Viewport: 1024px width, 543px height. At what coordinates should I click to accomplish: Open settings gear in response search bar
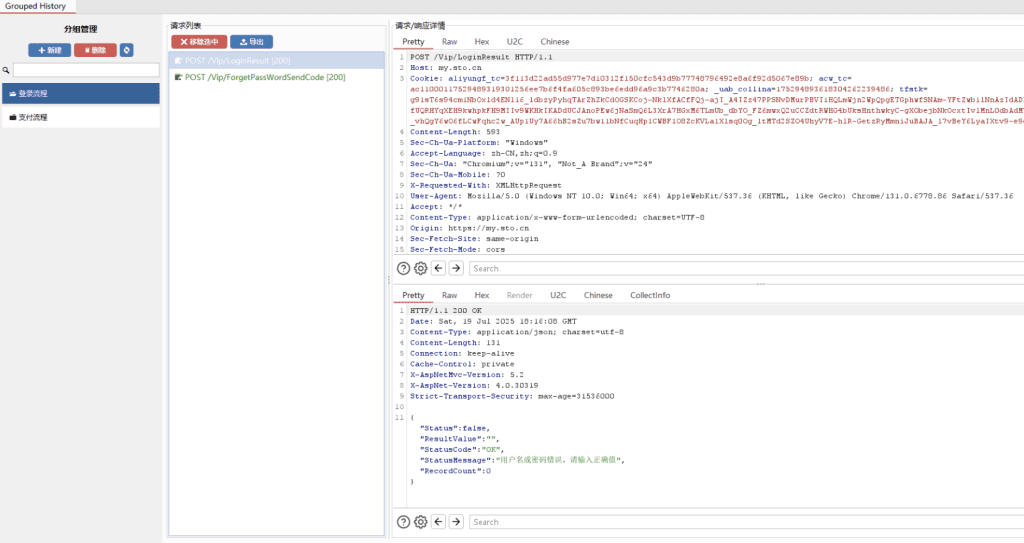pyautogui.click(x=421, y=522)
